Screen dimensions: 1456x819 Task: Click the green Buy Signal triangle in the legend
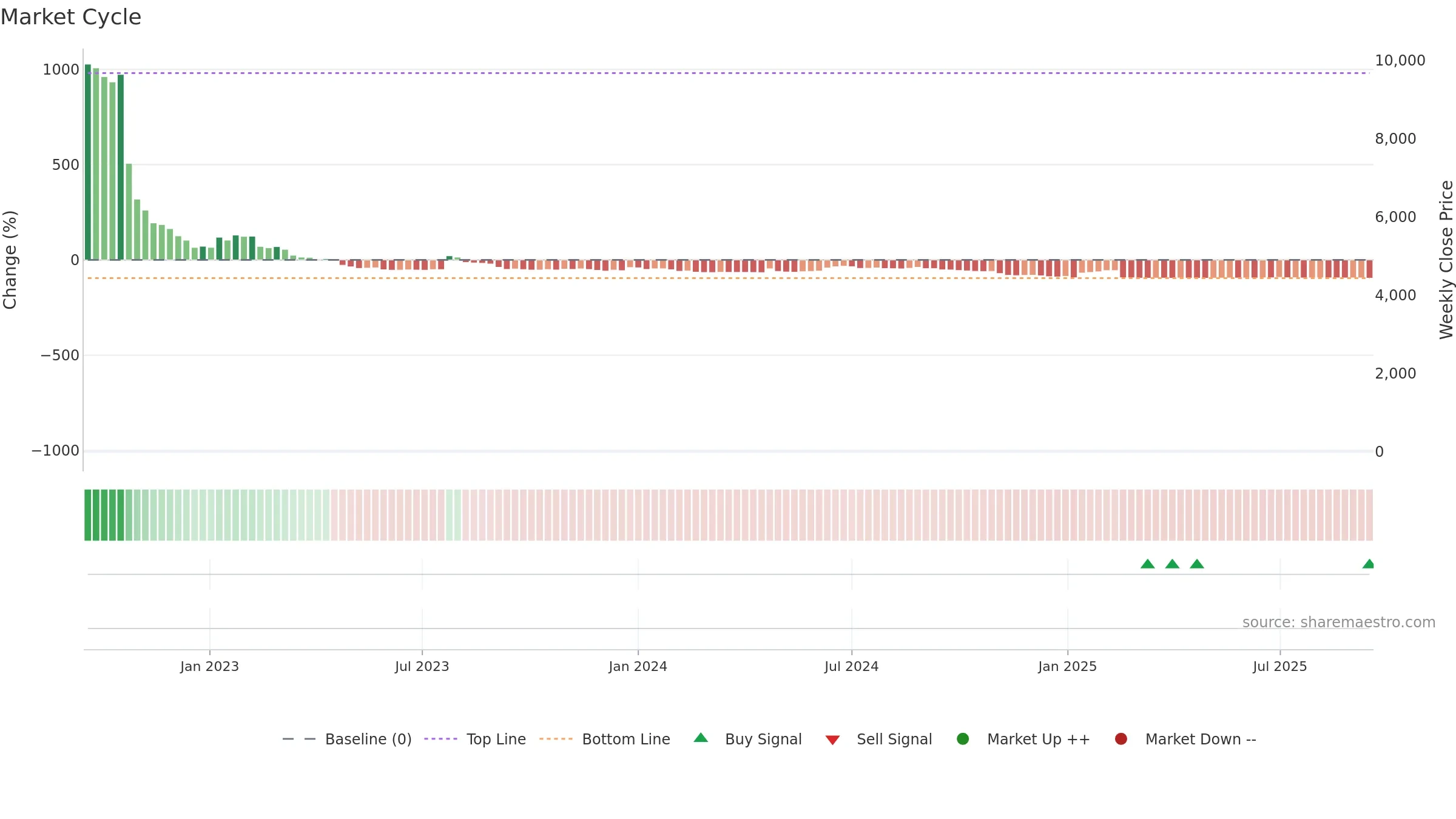pyautogui.click(x=701, y=738)
